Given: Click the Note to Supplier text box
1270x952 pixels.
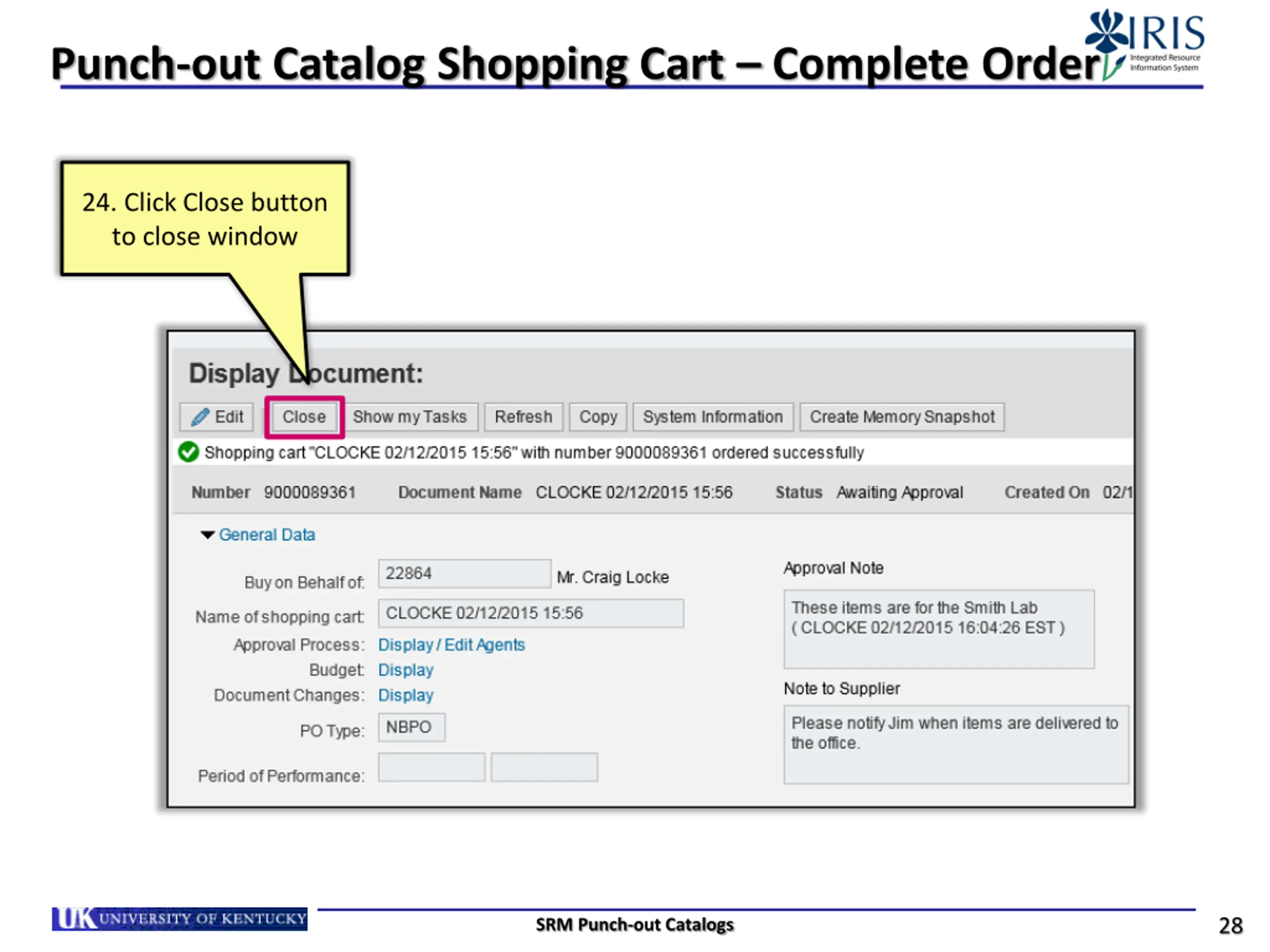Looking at the screenshot, I should pyautogui.click(x=956, y=745).
